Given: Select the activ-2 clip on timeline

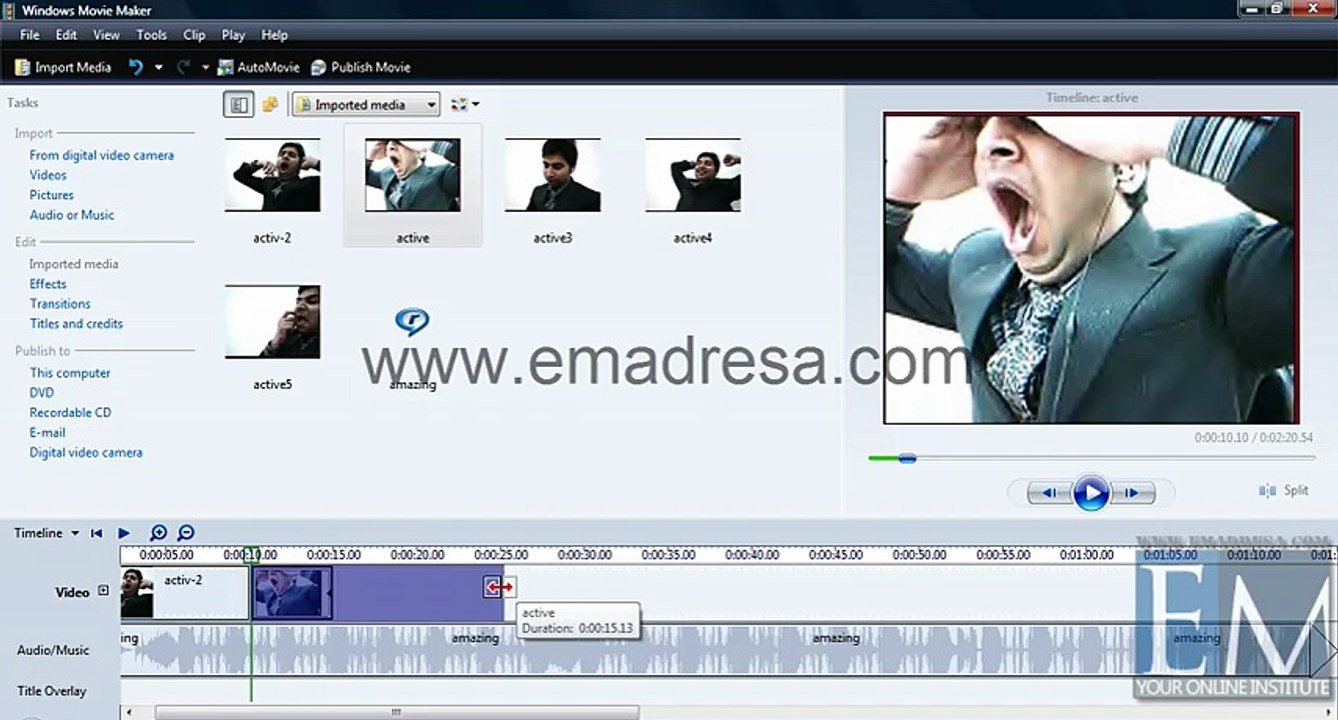Looking at the screenshot, I should point(185,593).
